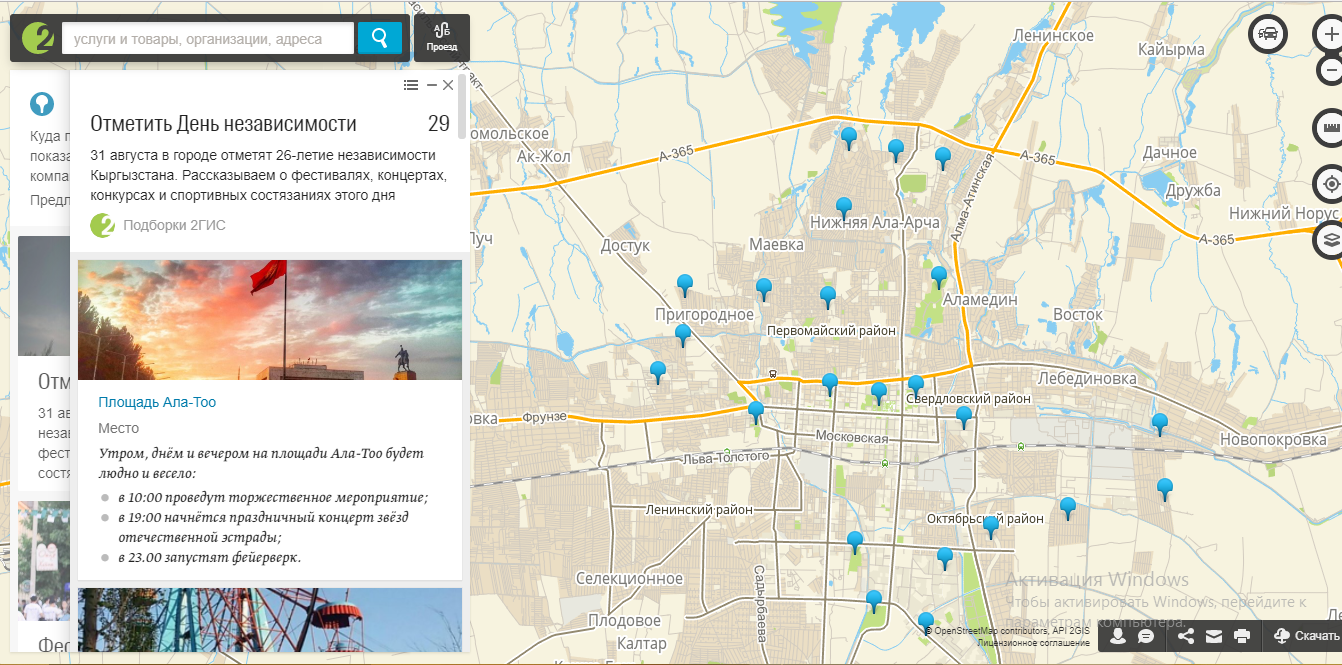
Task: Open the ferris wheel photo card
Action: point(270,621)
